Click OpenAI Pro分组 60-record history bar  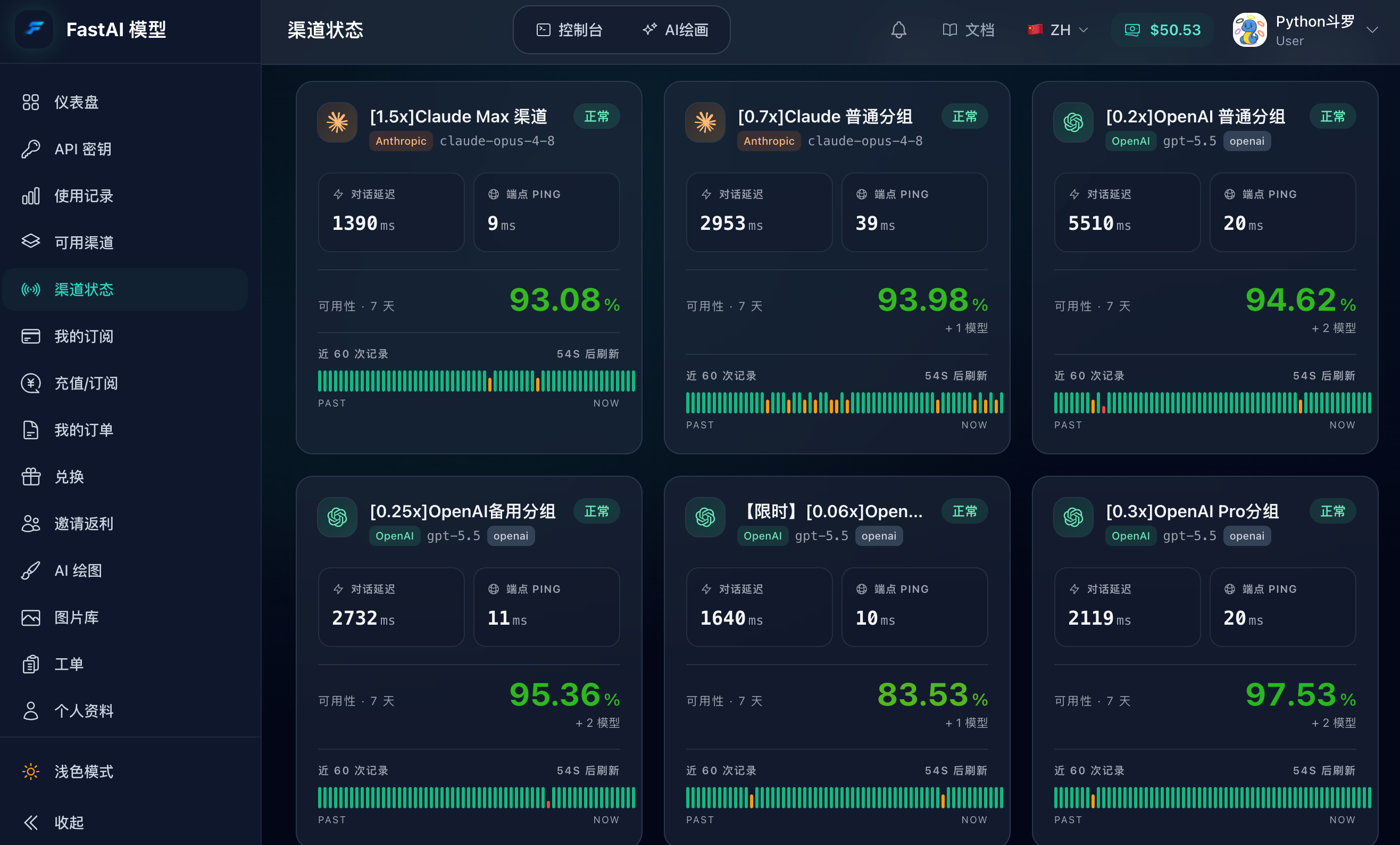click(x=1213, y=797)
